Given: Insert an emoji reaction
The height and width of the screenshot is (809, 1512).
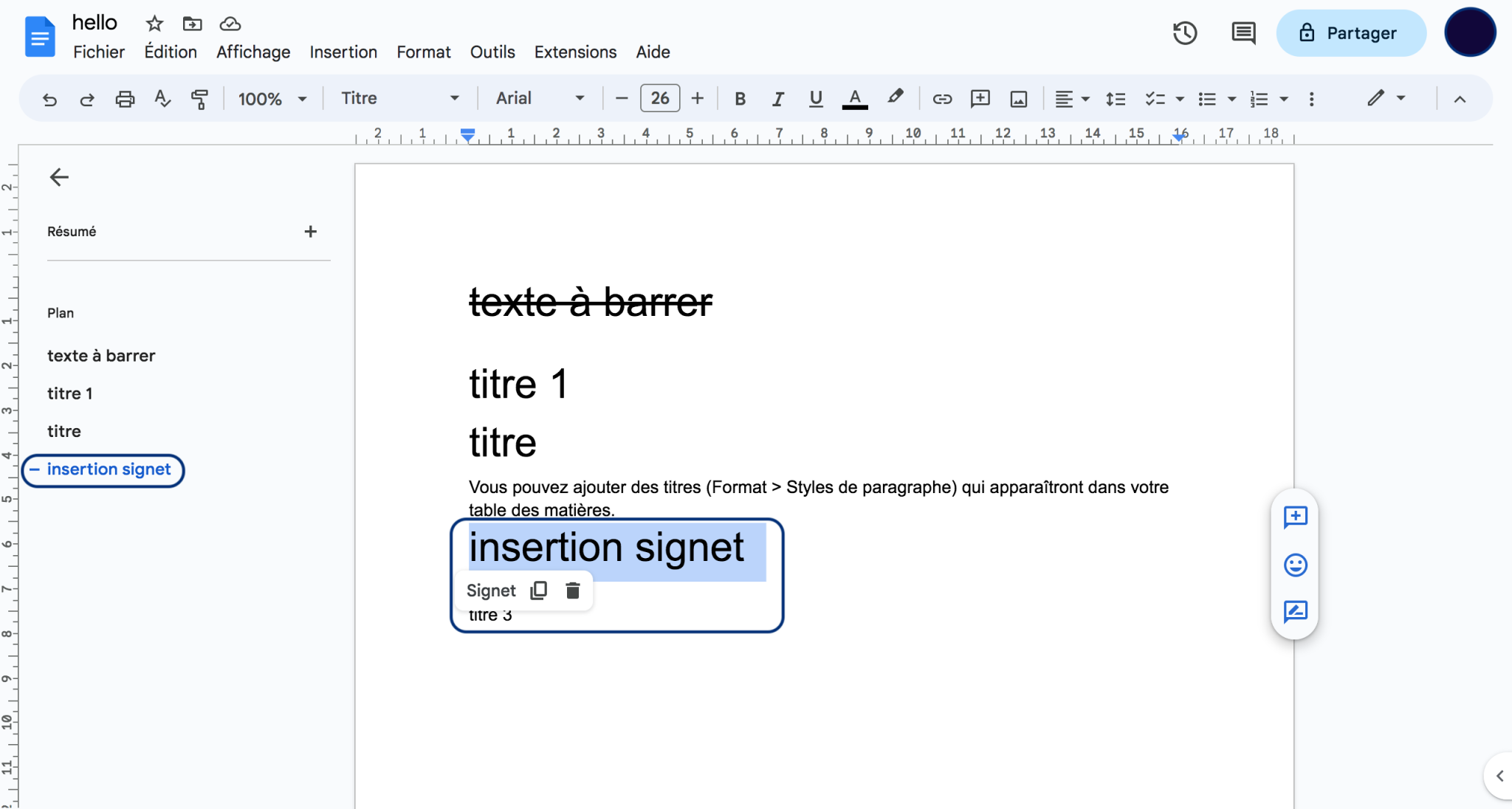Looking at the screenshot, I should (x=1294, y=565).
